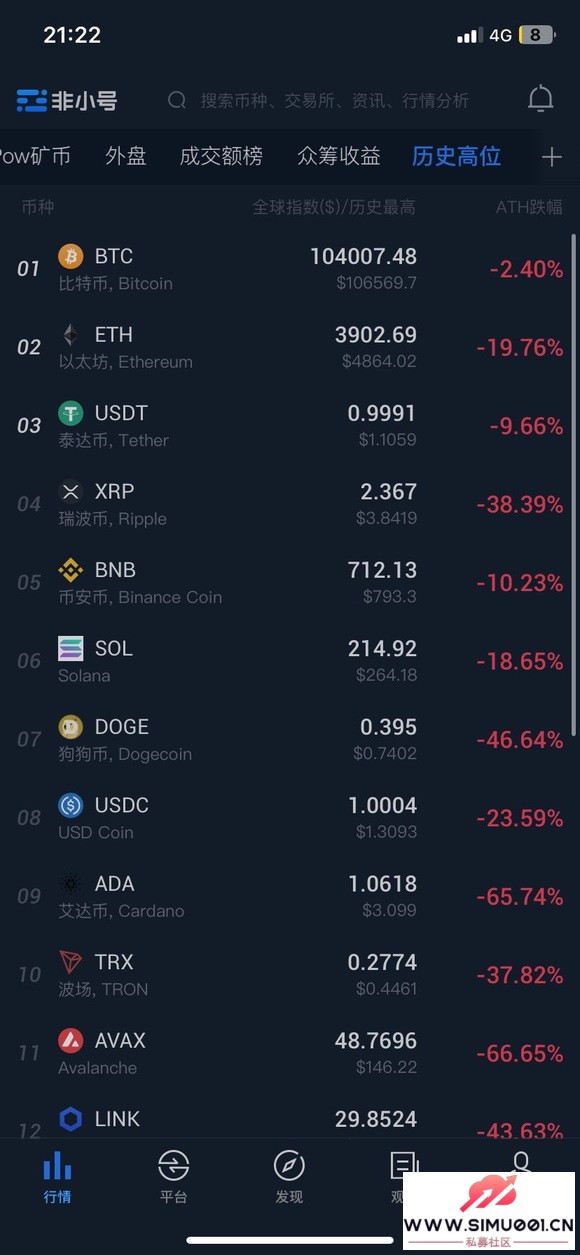Screen dimensions: 580x1255
Task: Tap the 行情 bar chart icon
Action: (57, 1166)
